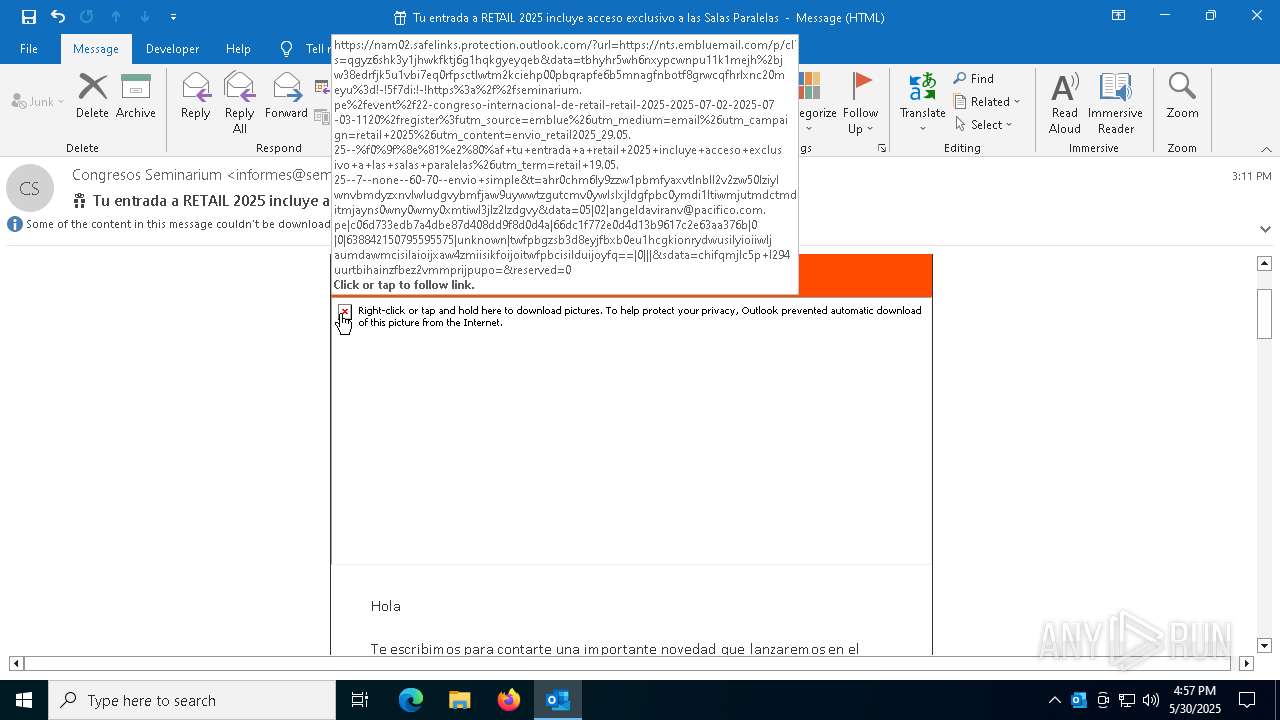Expand the Related dropdown
This screenshot has width=1280, height=720.
point(987,101)
